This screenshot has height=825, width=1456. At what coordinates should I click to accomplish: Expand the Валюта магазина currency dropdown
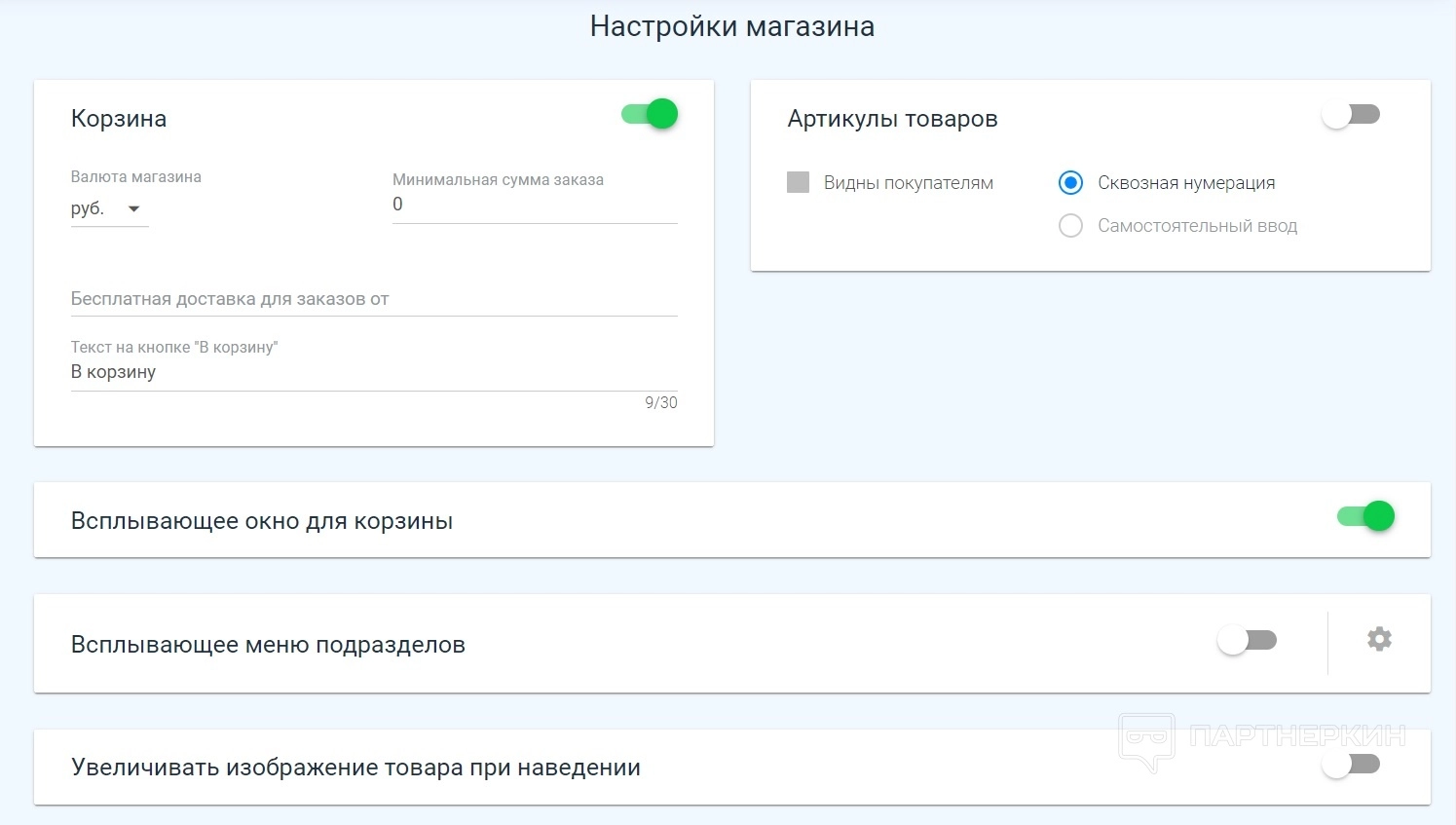click(x=109, y=209)
